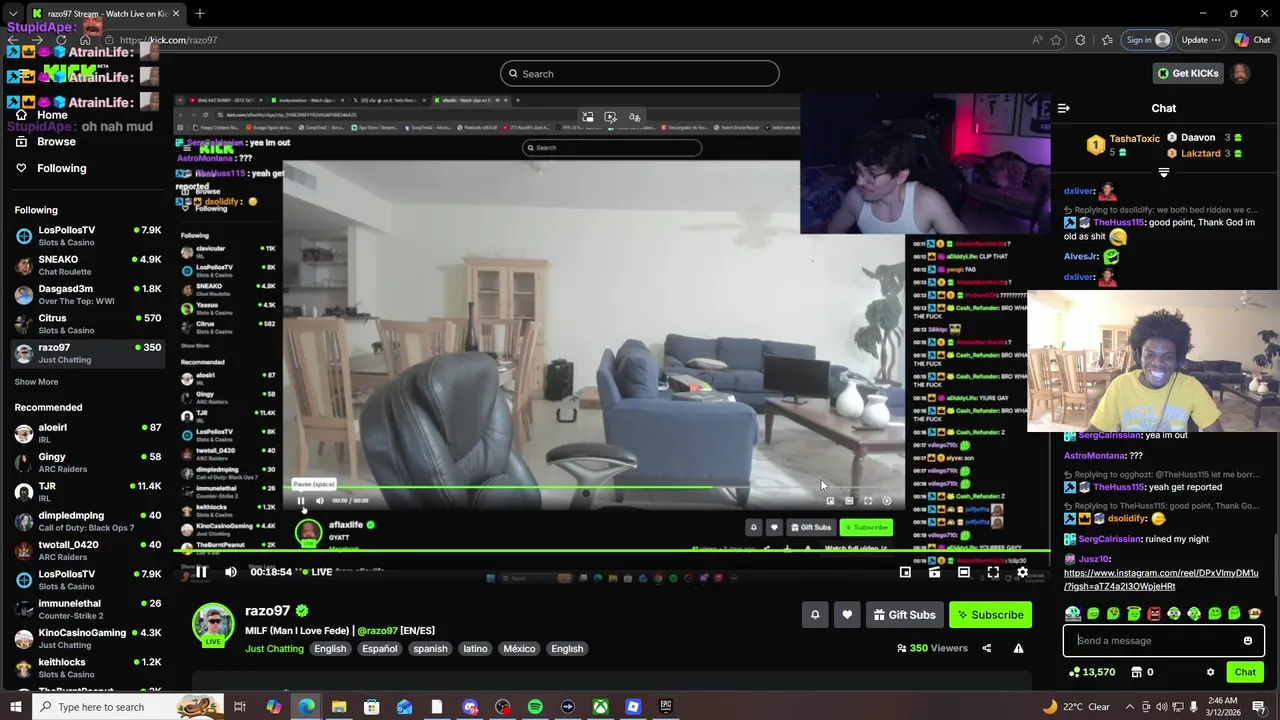
Task: Click the browser Sign in button
Action: coord(1146,40)
